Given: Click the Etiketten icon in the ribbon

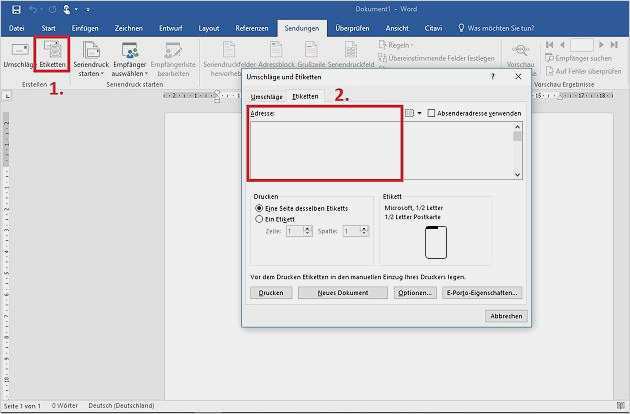Looking at the screenshot, I should (51, 52).
